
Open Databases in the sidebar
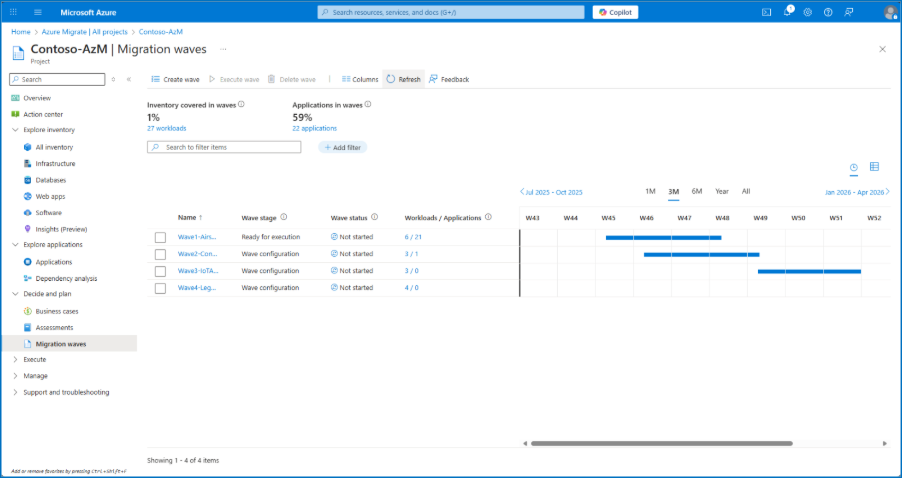51,180
